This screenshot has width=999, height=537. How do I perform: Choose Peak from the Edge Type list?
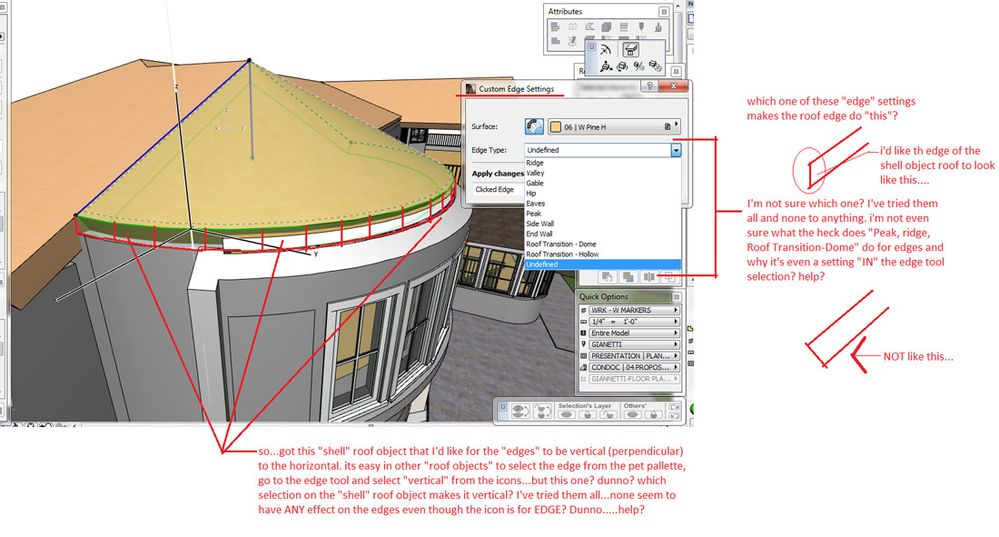click(x=602, y=213)
